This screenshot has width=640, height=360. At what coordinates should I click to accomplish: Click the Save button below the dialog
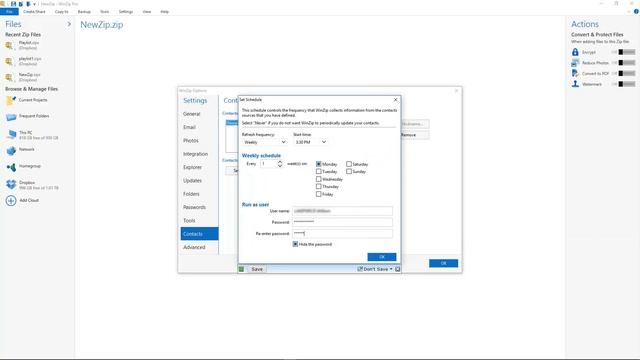tap(257, 269)
